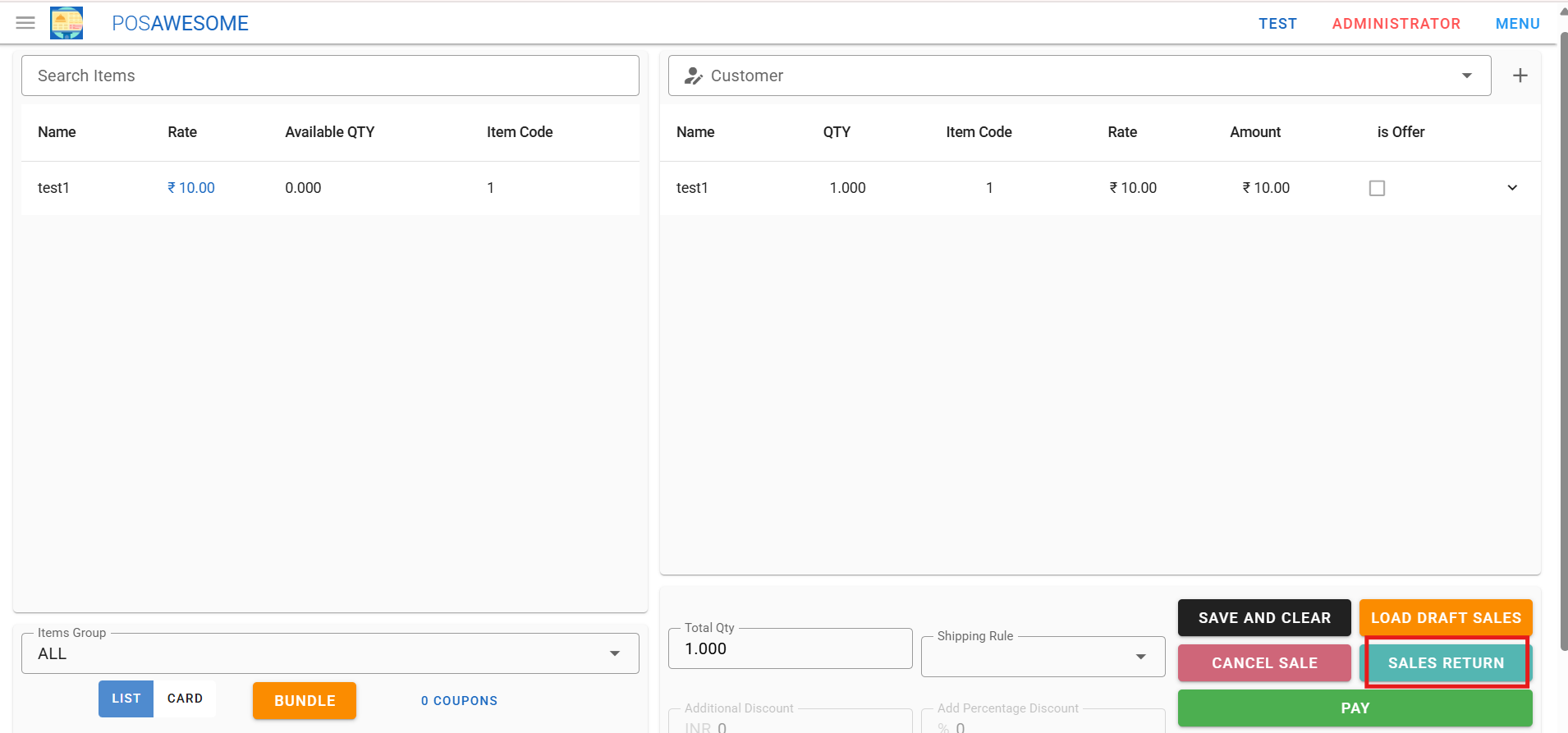Screen dimensions: 1568x733
Task: Click the CANCEL SALE button
Action: coord(1264,662)
